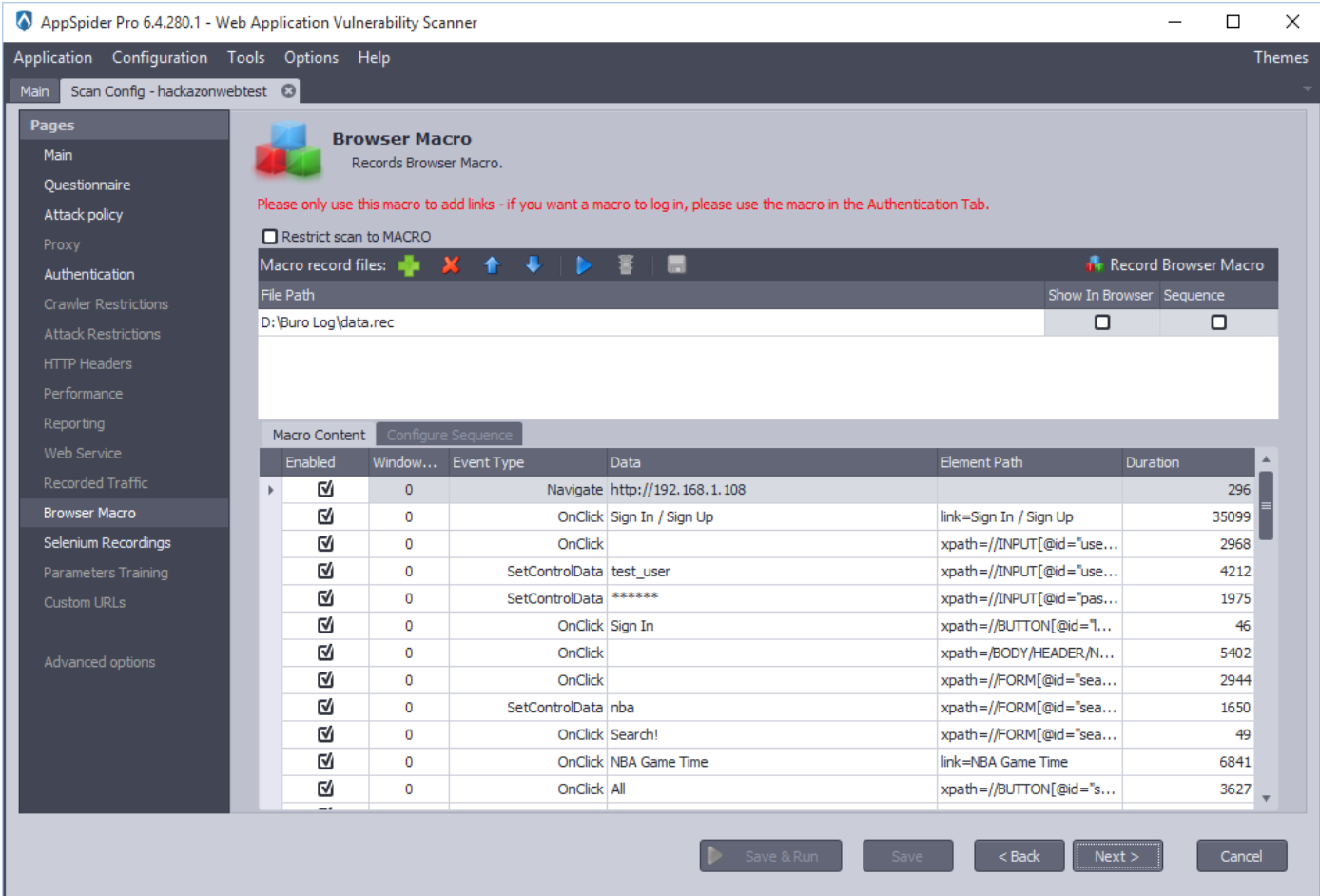1320x896 pixels.
Task: Open the Tools menu
Action: 245,57
